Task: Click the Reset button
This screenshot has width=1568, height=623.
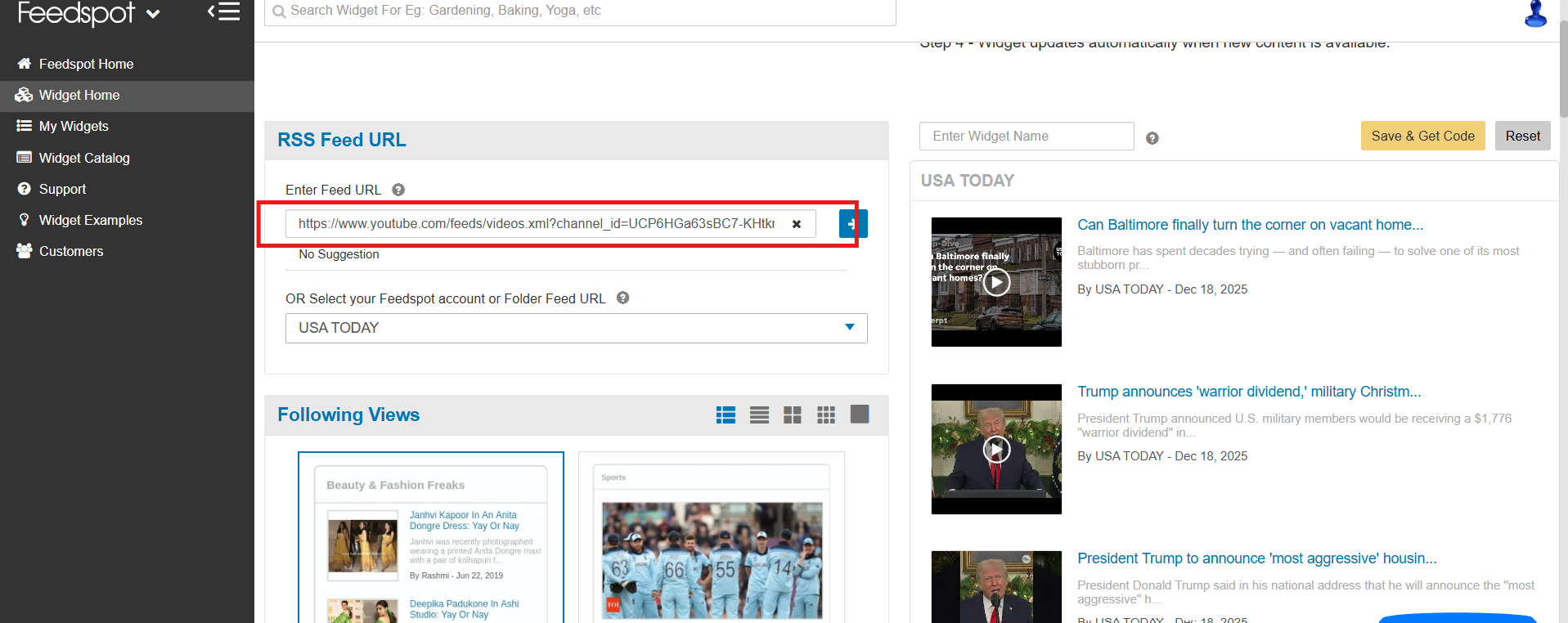Action: click(x=1522, y=136)
